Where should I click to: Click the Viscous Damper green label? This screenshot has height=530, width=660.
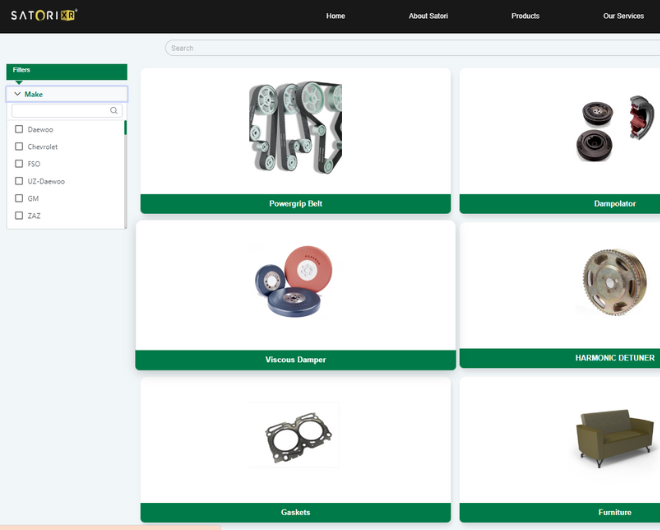coord(295,360)
